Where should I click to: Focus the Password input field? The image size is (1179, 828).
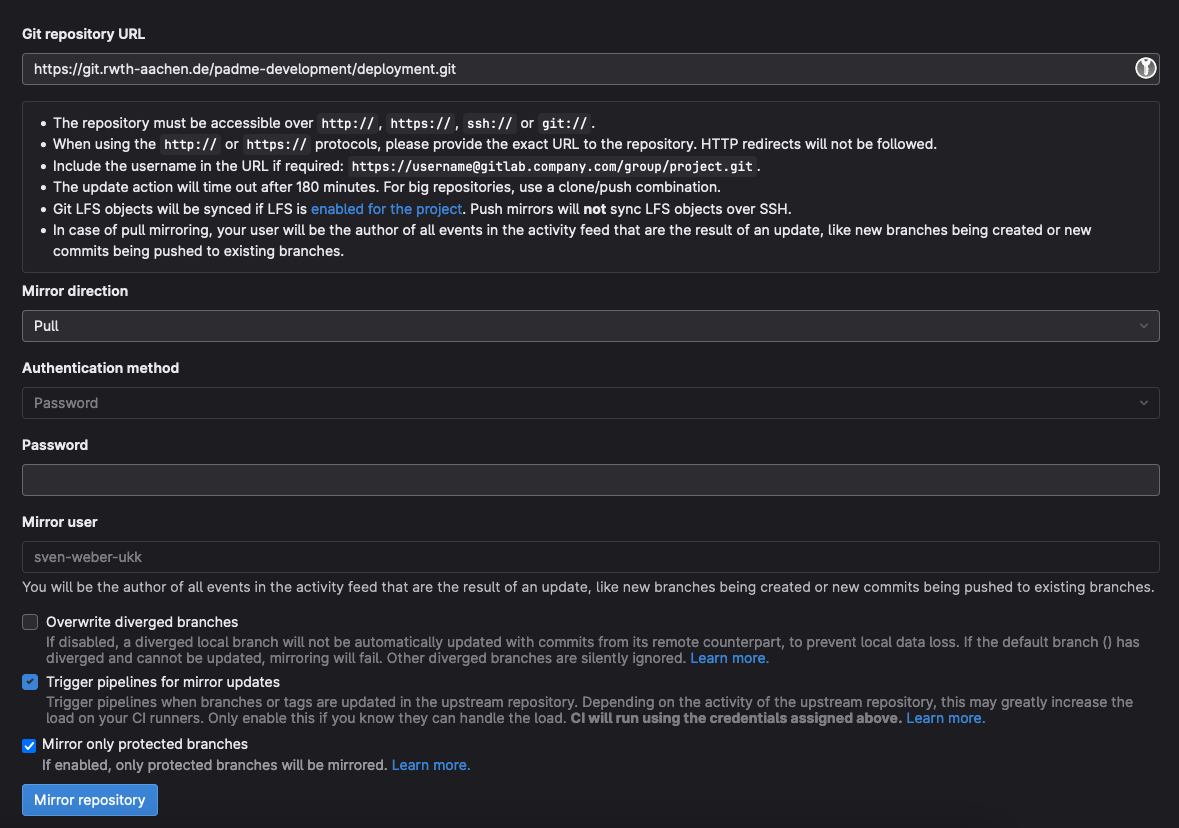point(590,480)
